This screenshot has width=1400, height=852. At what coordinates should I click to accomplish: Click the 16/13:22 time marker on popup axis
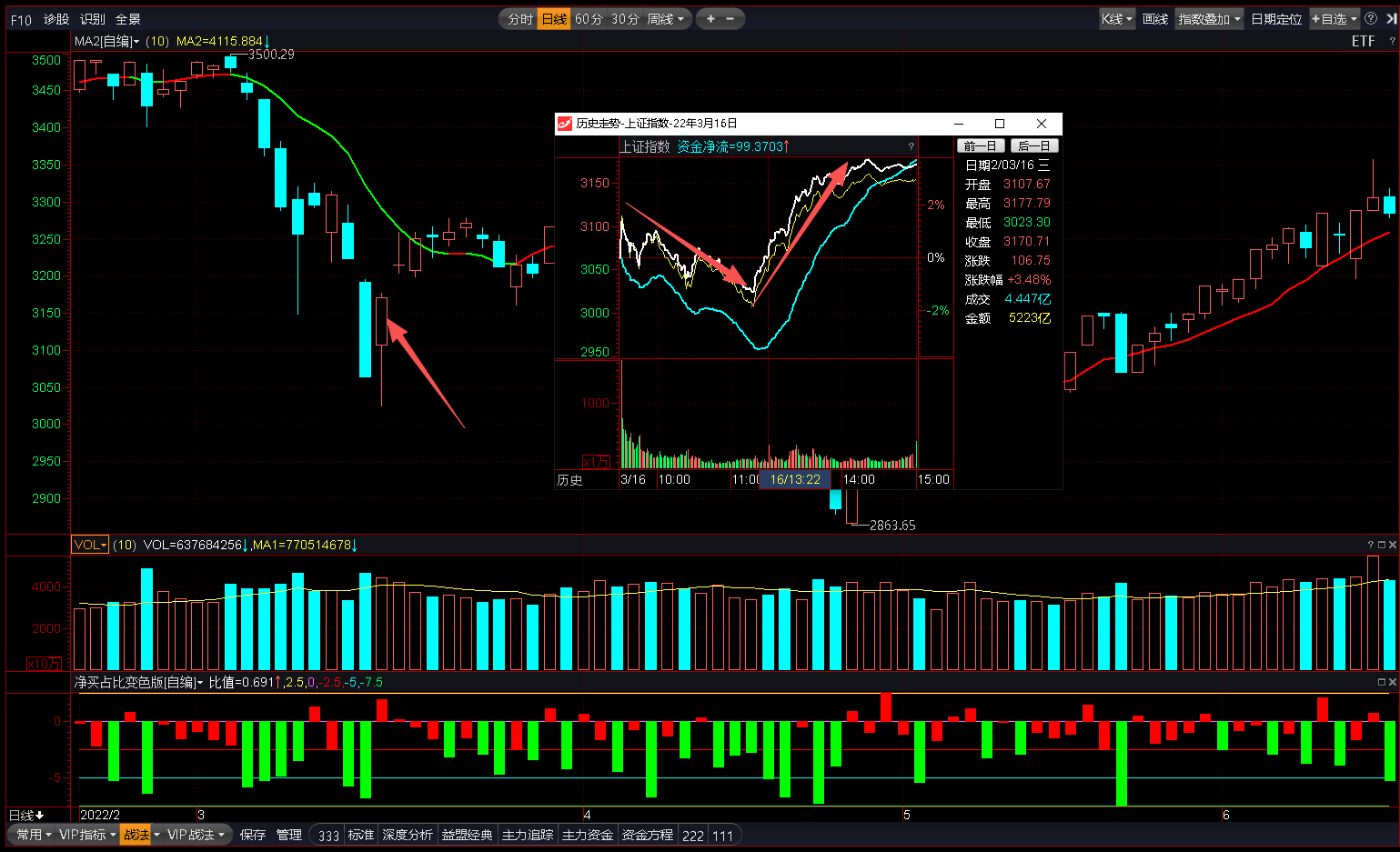795,479
